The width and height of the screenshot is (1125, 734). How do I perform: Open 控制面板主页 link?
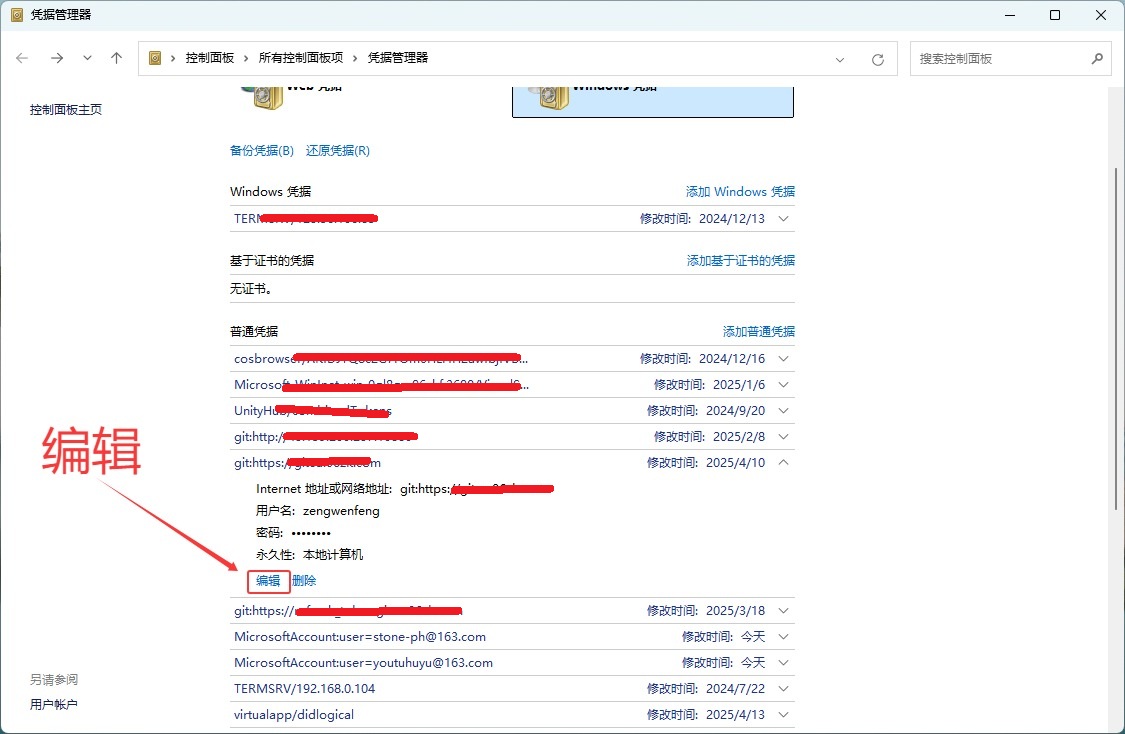click(x=65, y=109)
